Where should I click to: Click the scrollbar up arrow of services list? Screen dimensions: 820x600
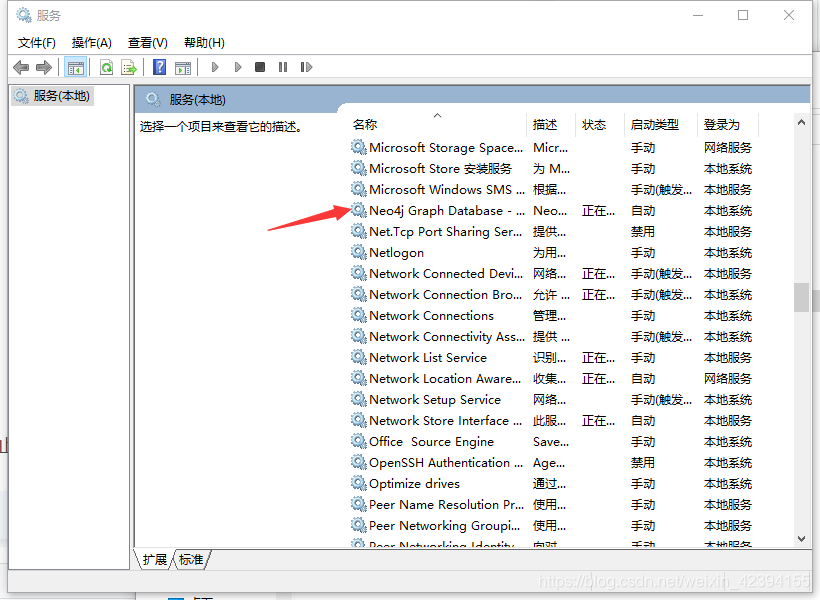[801, 122]
